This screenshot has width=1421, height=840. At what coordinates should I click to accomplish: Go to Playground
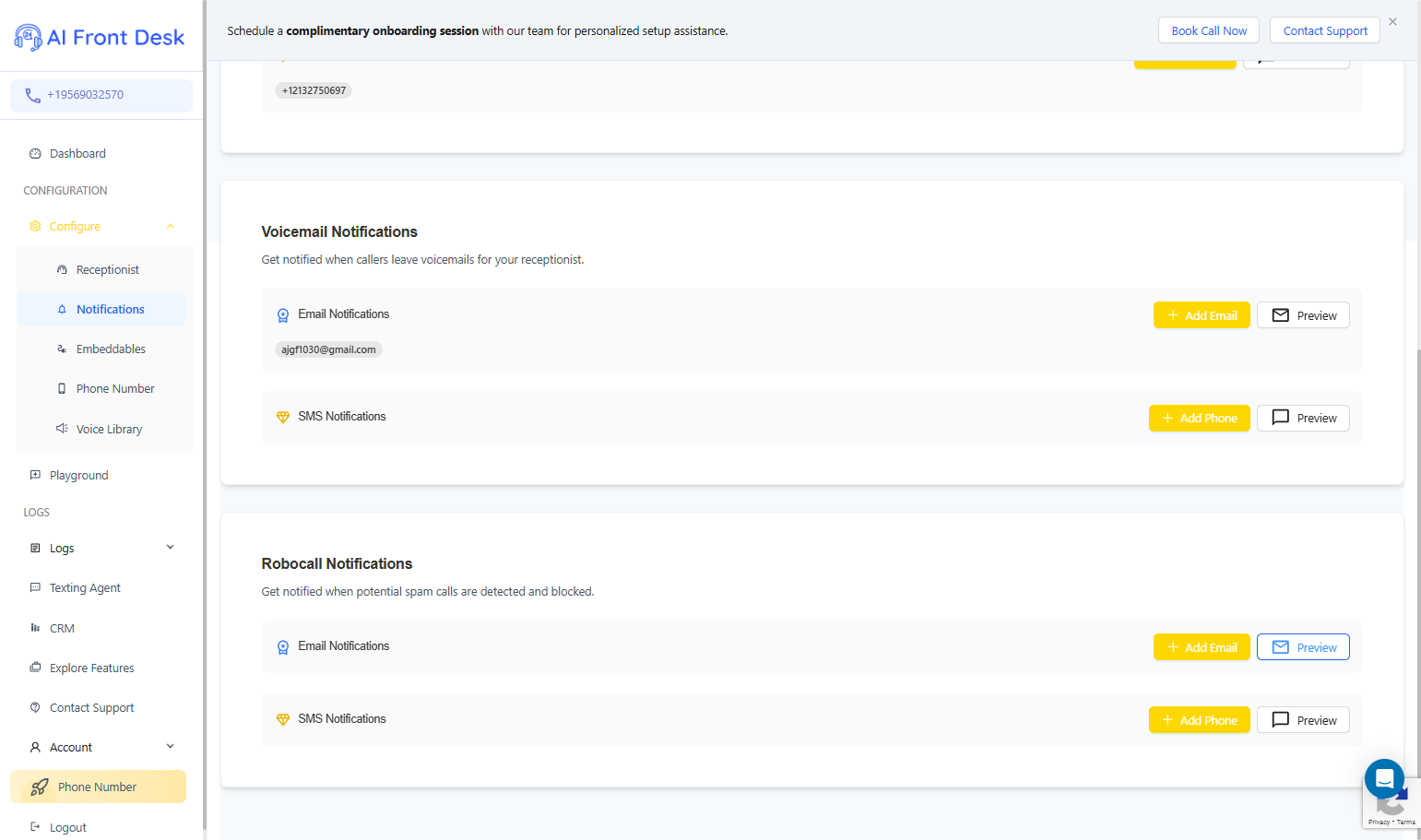pos(78,476)
